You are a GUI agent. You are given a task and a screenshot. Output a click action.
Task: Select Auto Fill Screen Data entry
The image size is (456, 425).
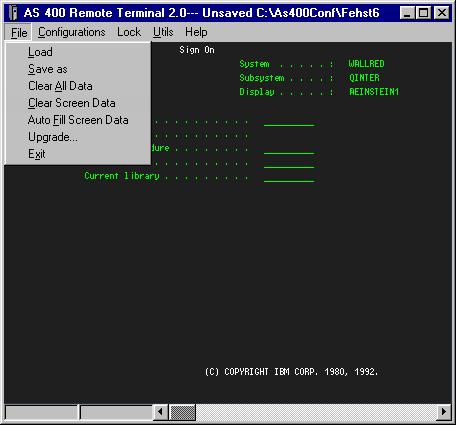click(x=78, y=120)
